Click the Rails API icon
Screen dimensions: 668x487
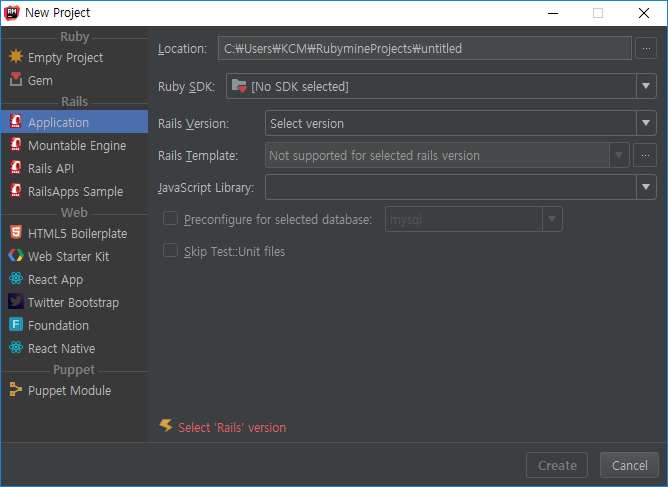[16, 168]
